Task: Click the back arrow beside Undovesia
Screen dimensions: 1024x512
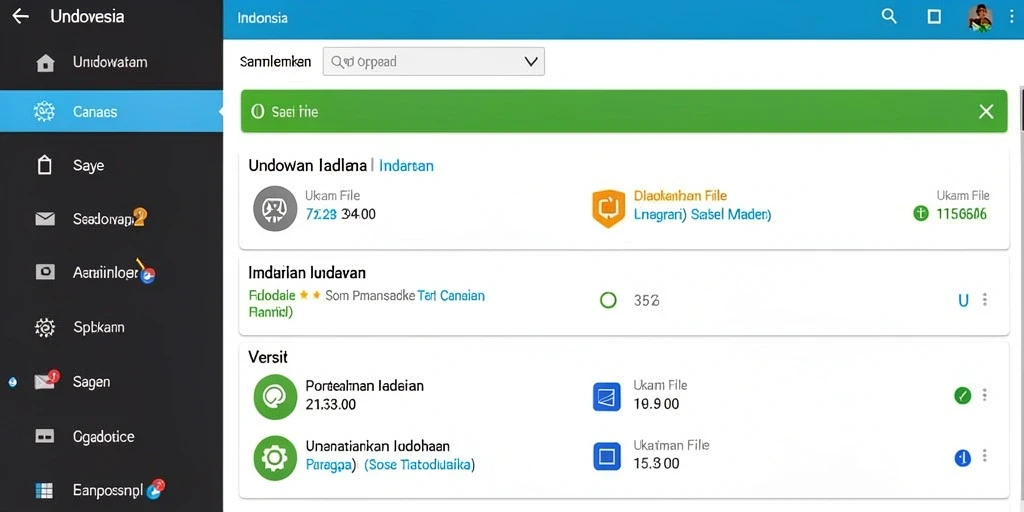Action: click(x=21, y=16)
